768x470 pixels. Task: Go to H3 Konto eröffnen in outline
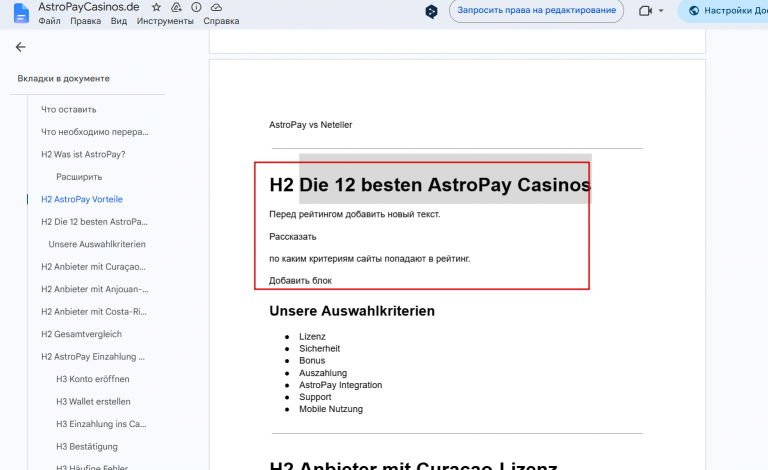pyautogui.click(x=93, y=379)
